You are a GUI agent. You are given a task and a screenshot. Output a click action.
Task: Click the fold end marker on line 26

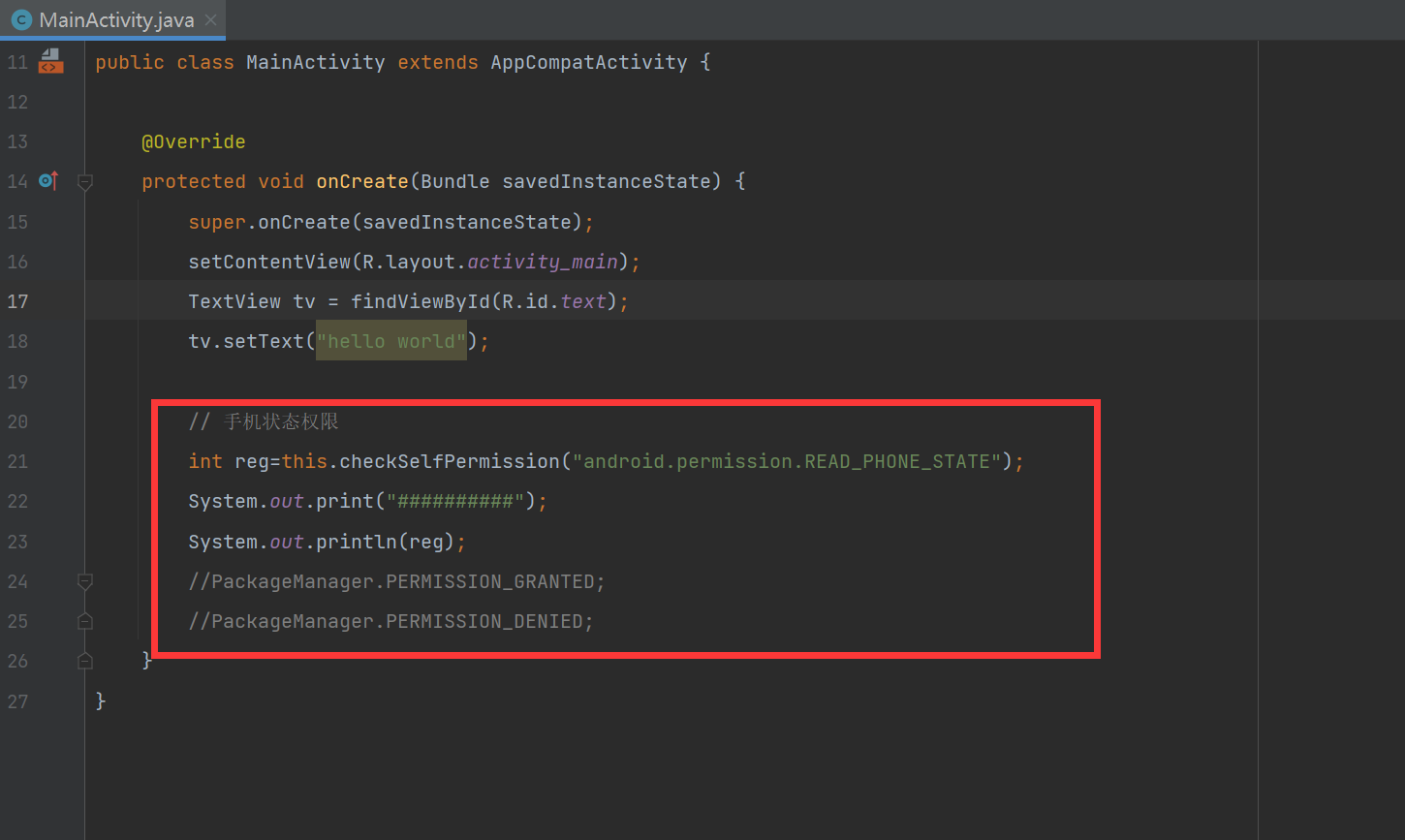[x=85, y=661]
